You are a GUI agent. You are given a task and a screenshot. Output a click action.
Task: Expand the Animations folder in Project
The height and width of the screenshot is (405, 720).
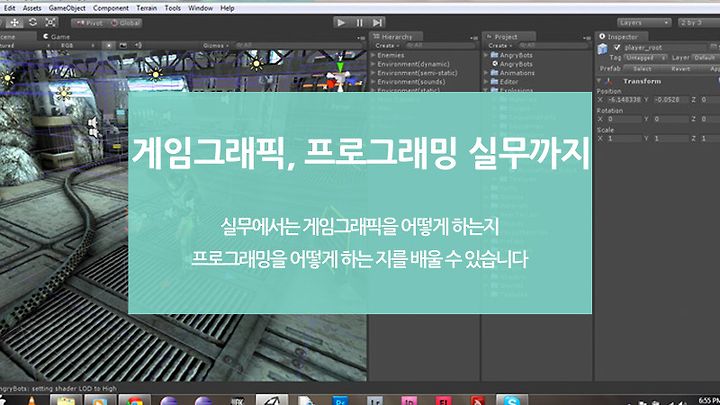click(486, 73)
